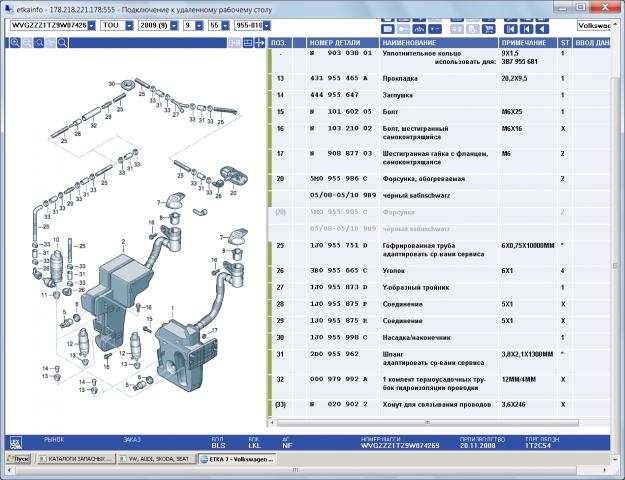Screen dimensions: 625x480
Task: Click the toolbar icon left of greyed document icons
Action: (x=419, y=29)
